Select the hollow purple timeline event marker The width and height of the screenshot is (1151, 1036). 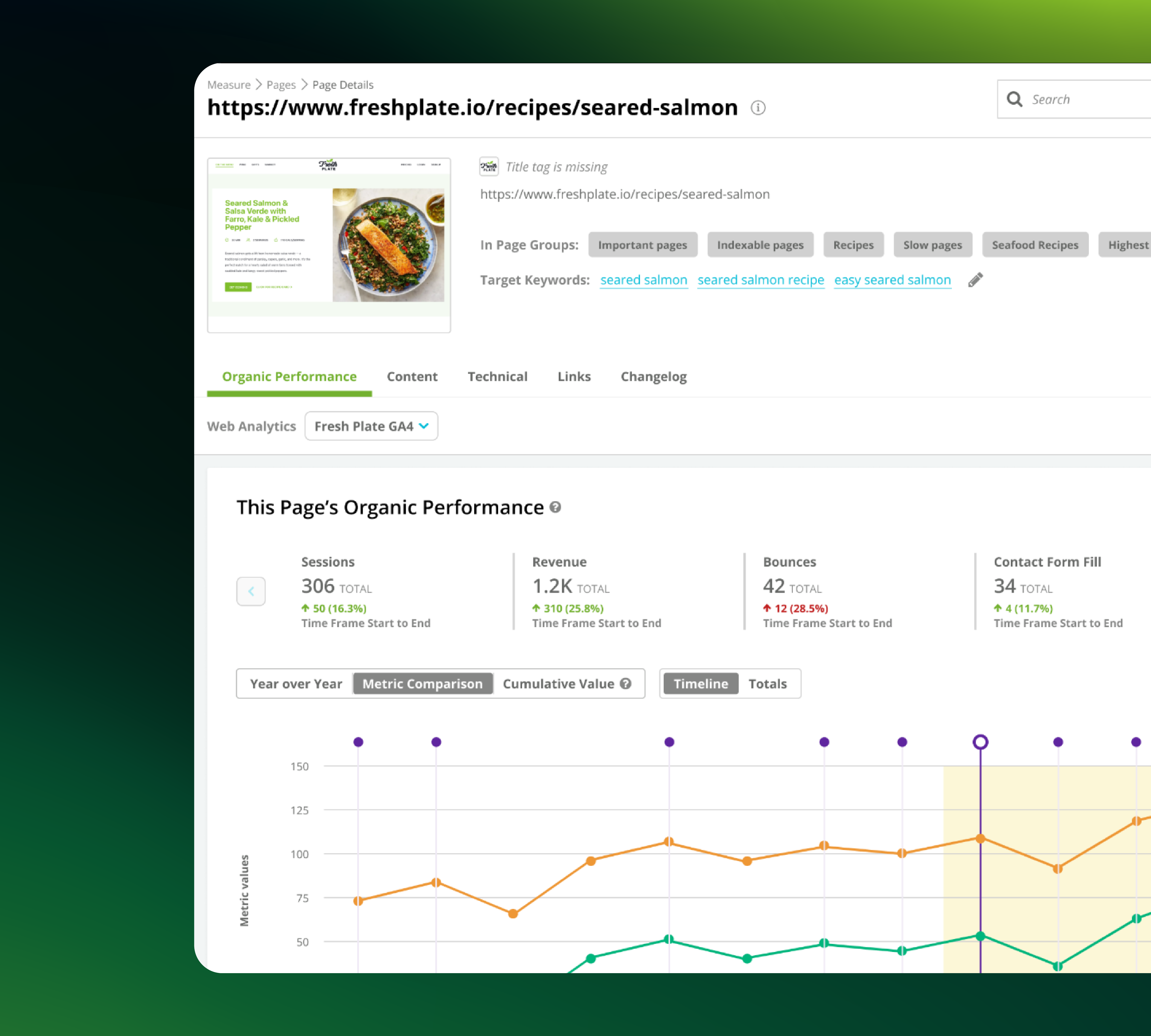coord(980,742)
